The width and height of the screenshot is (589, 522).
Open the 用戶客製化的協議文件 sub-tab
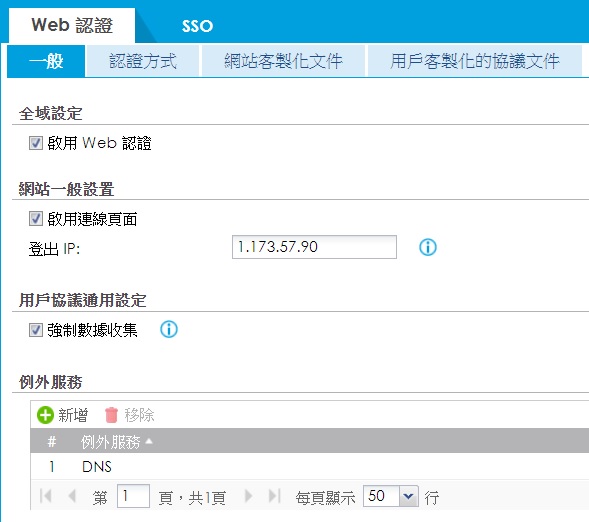coord(475,61)
